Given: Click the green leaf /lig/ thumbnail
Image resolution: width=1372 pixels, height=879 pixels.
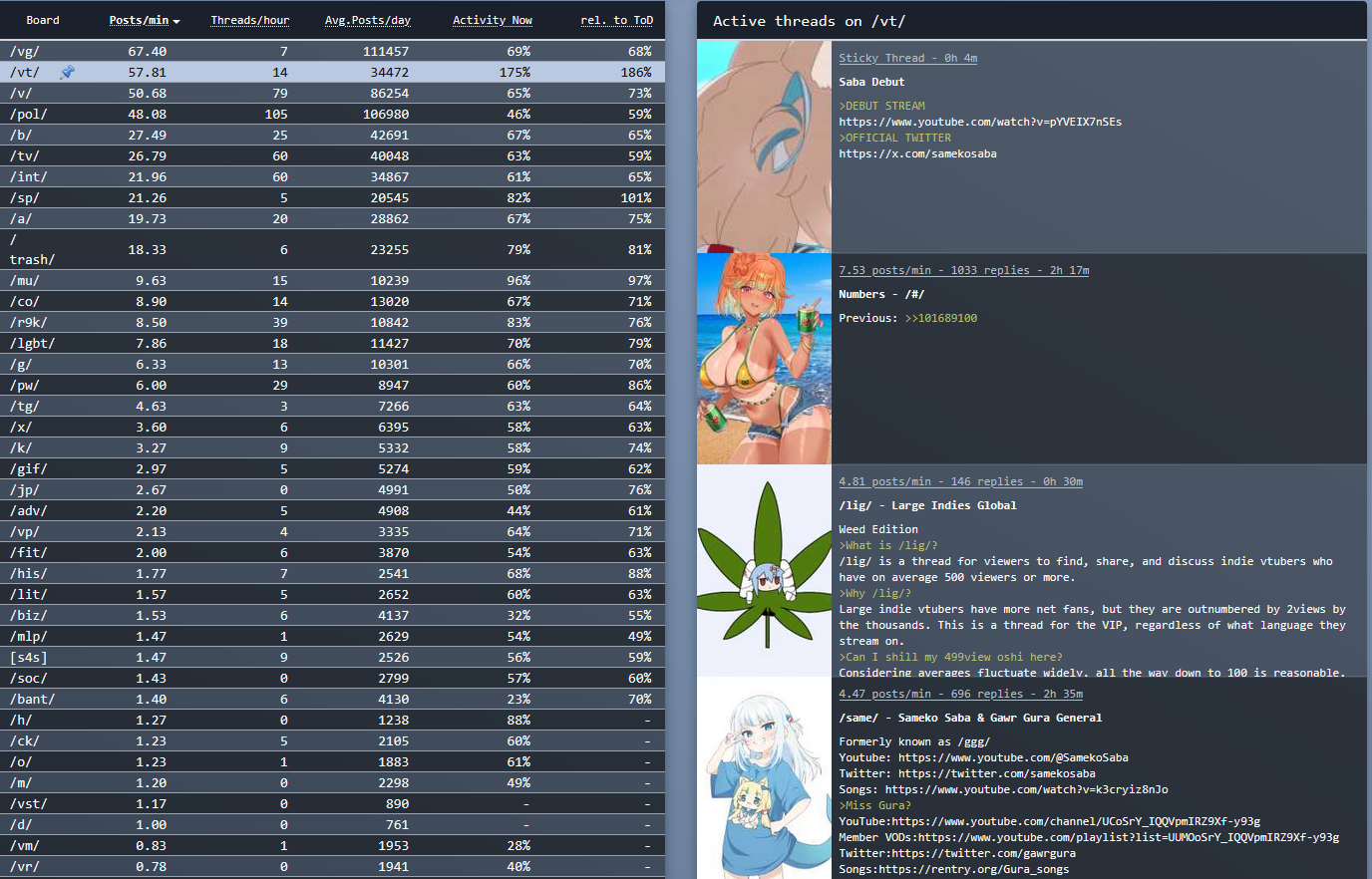Looking at the screenshot, I should click(x=764, y=570).
